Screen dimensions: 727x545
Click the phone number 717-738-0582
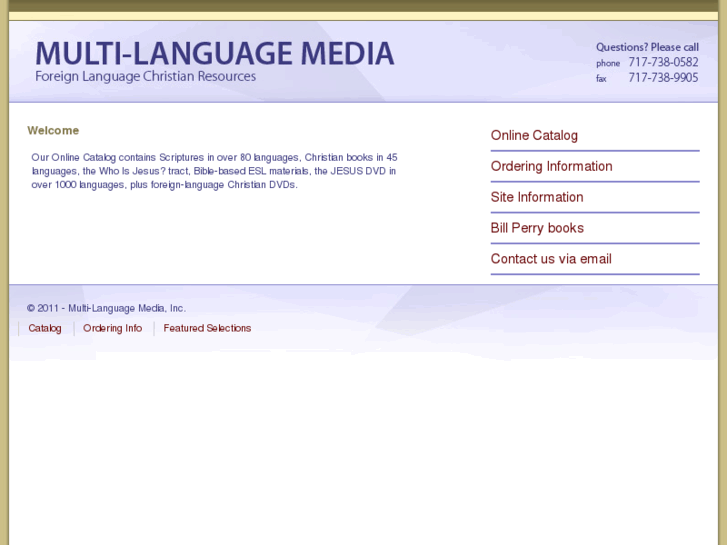pos(663,62)
